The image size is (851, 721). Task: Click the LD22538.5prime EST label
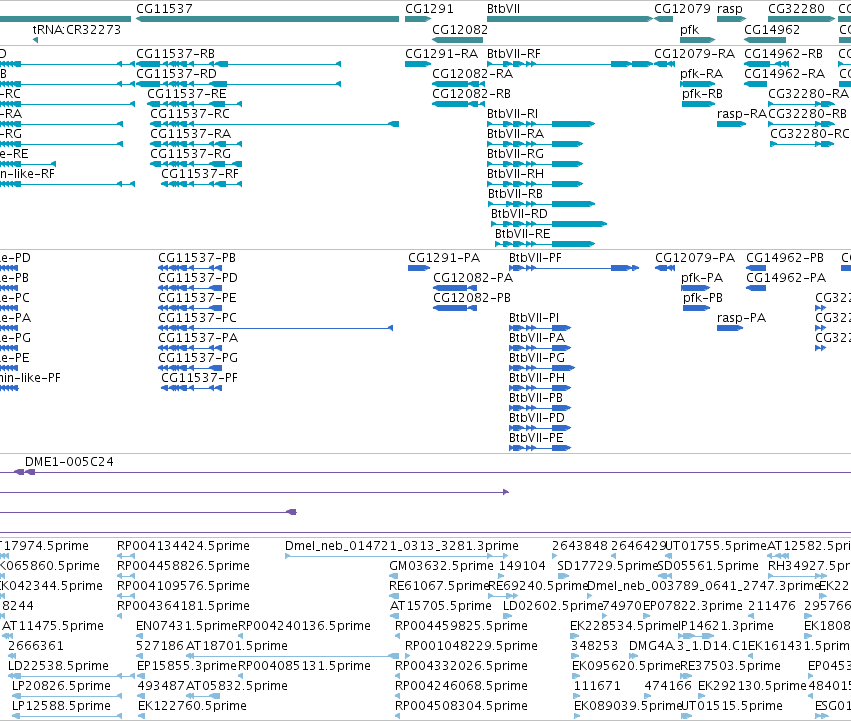pyautogui.click(x=58, y=666)
